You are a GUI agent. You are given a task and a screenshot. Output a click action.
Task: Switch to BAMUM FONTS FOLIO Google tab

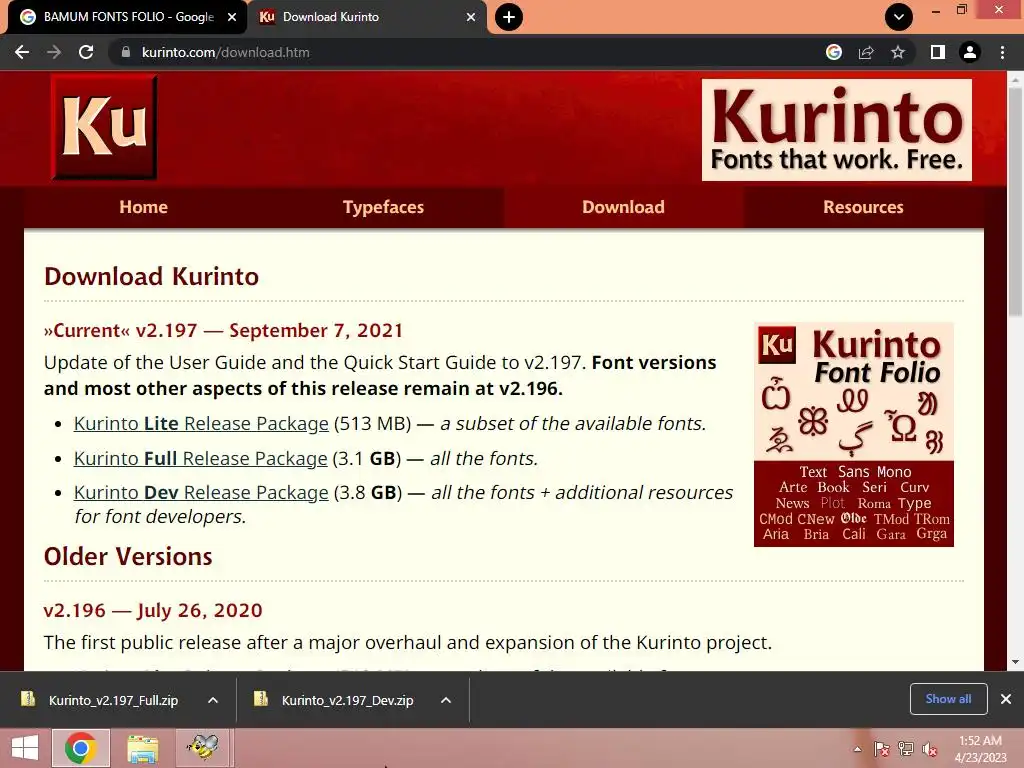pyautogui.click(x=128, y=17)
